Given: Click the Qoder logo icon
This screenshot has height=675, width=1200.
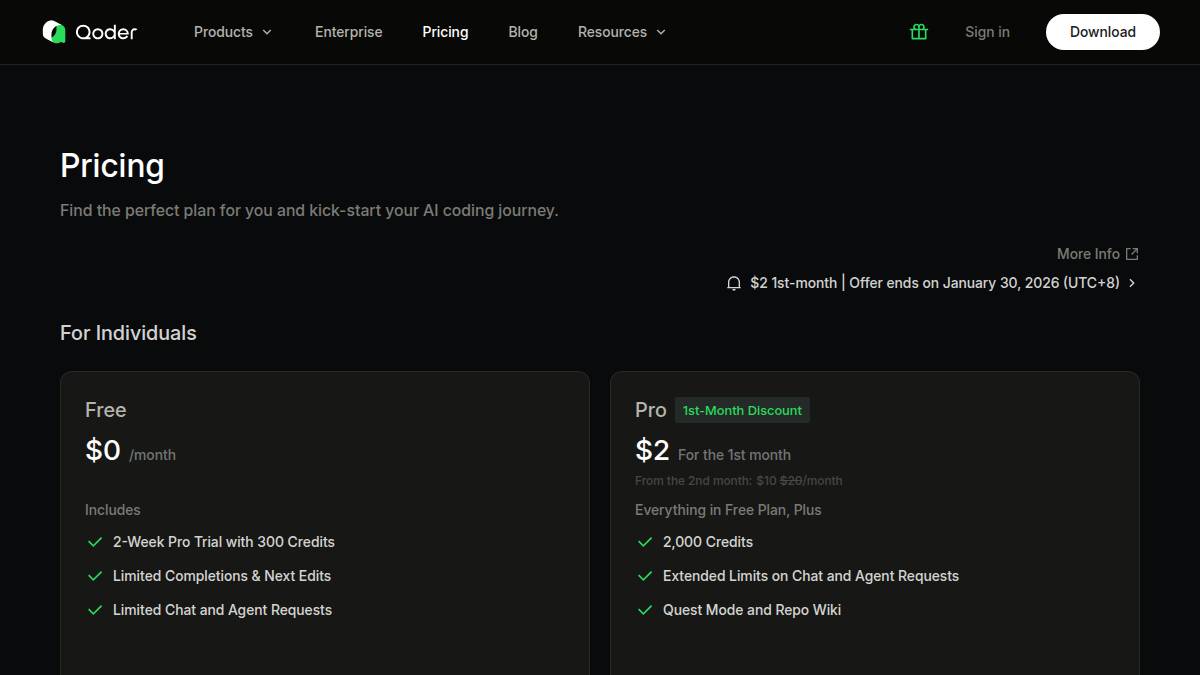Looking at the screenshot, I should [x=54, y=32].
